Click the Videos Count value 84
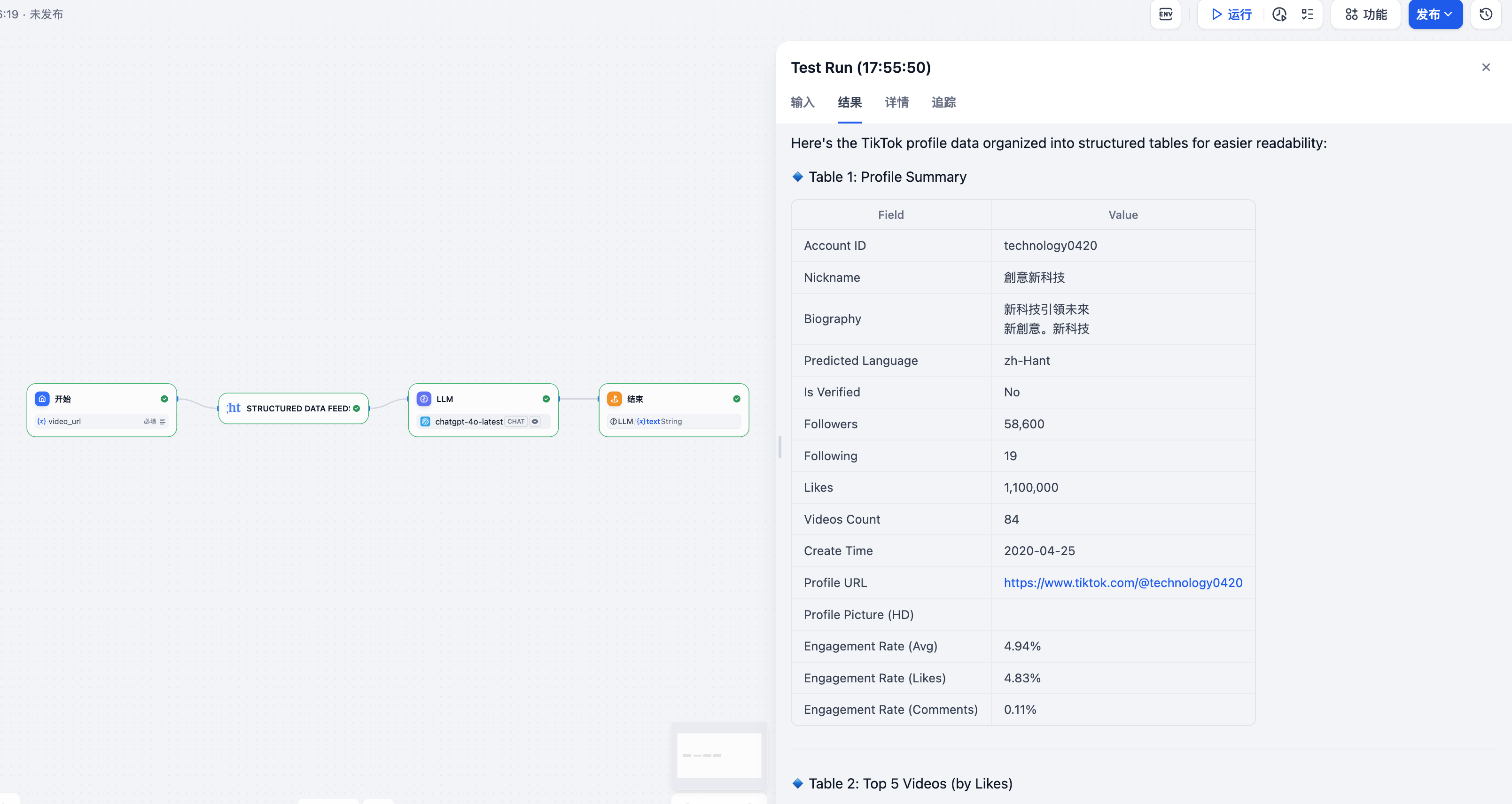 1011,519
